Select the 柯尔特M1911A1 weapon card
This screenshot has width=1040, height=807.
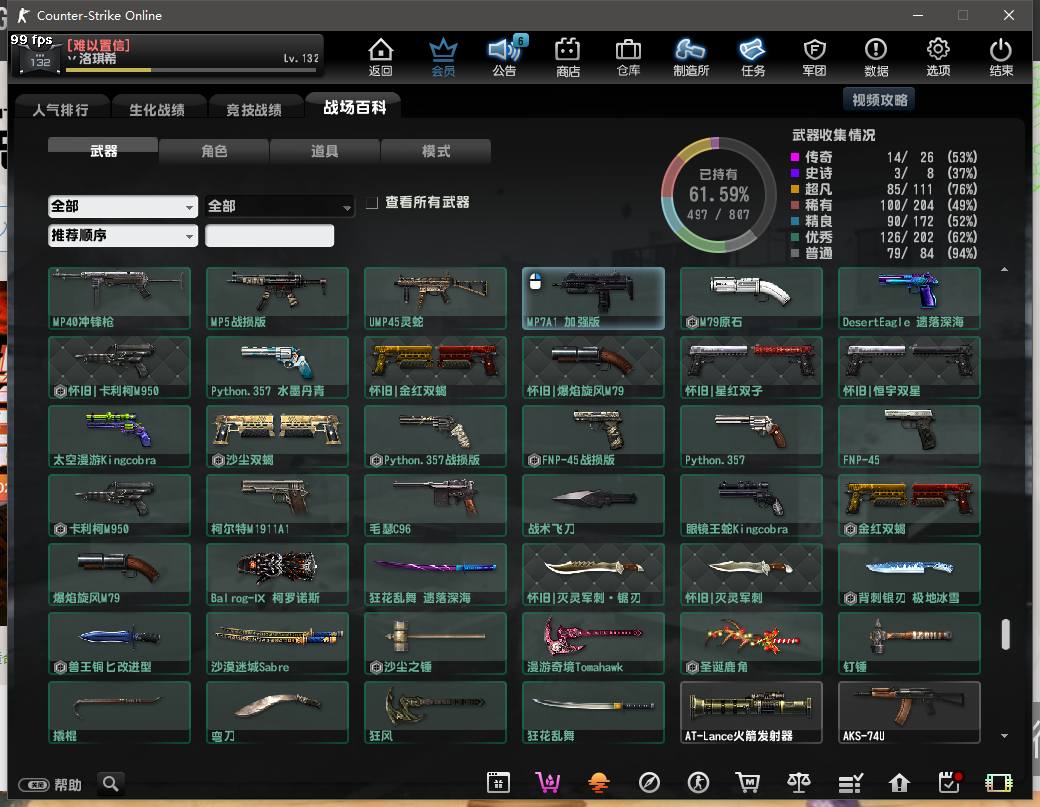click(277, 505)
